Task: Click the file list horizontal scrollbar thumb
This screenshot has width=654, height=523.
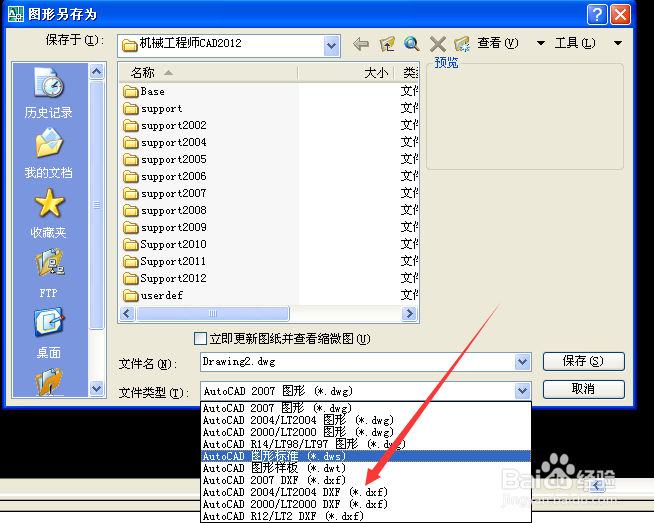Action: [x=213, y=314]
